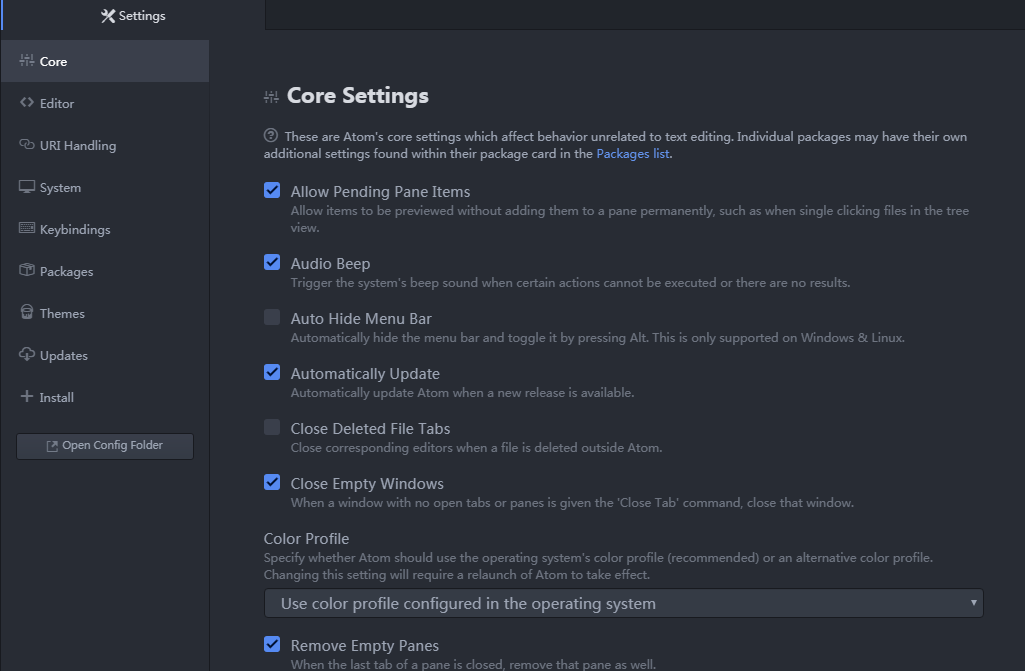Viewport: 1025px width, 671px height.
Task: Click the URI Handling link icon
Action: coord(26,144)
